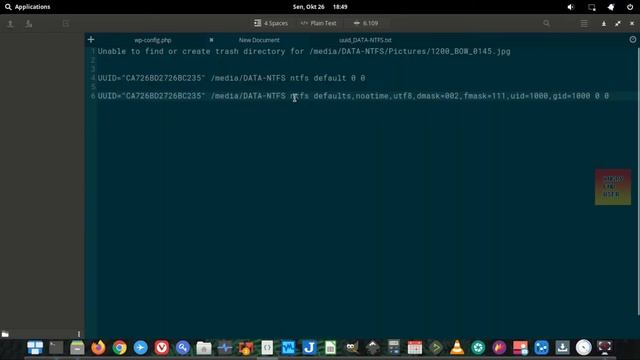
Task: Launch Google Chrome from dock
Action: pos(120,348)
